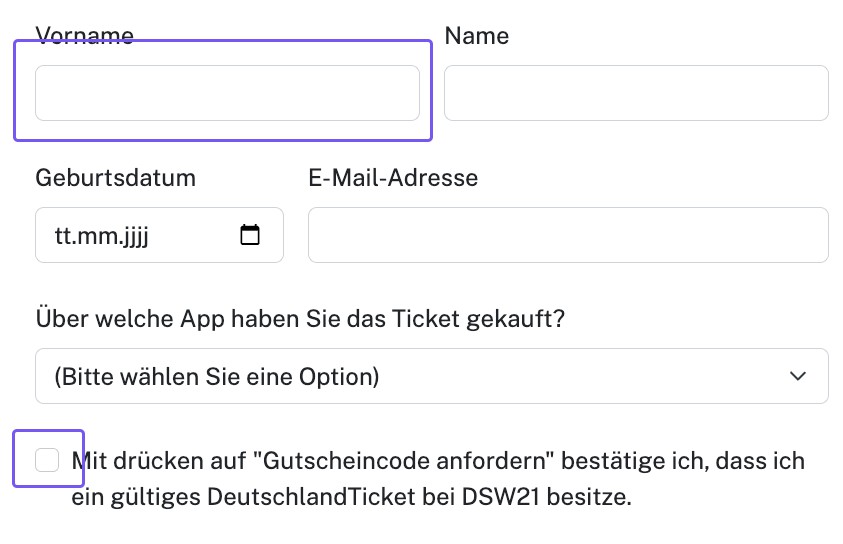Screen dimensions: 843x544
Task: Open the calendar picker icon
Action: click(x=250, y=236)
